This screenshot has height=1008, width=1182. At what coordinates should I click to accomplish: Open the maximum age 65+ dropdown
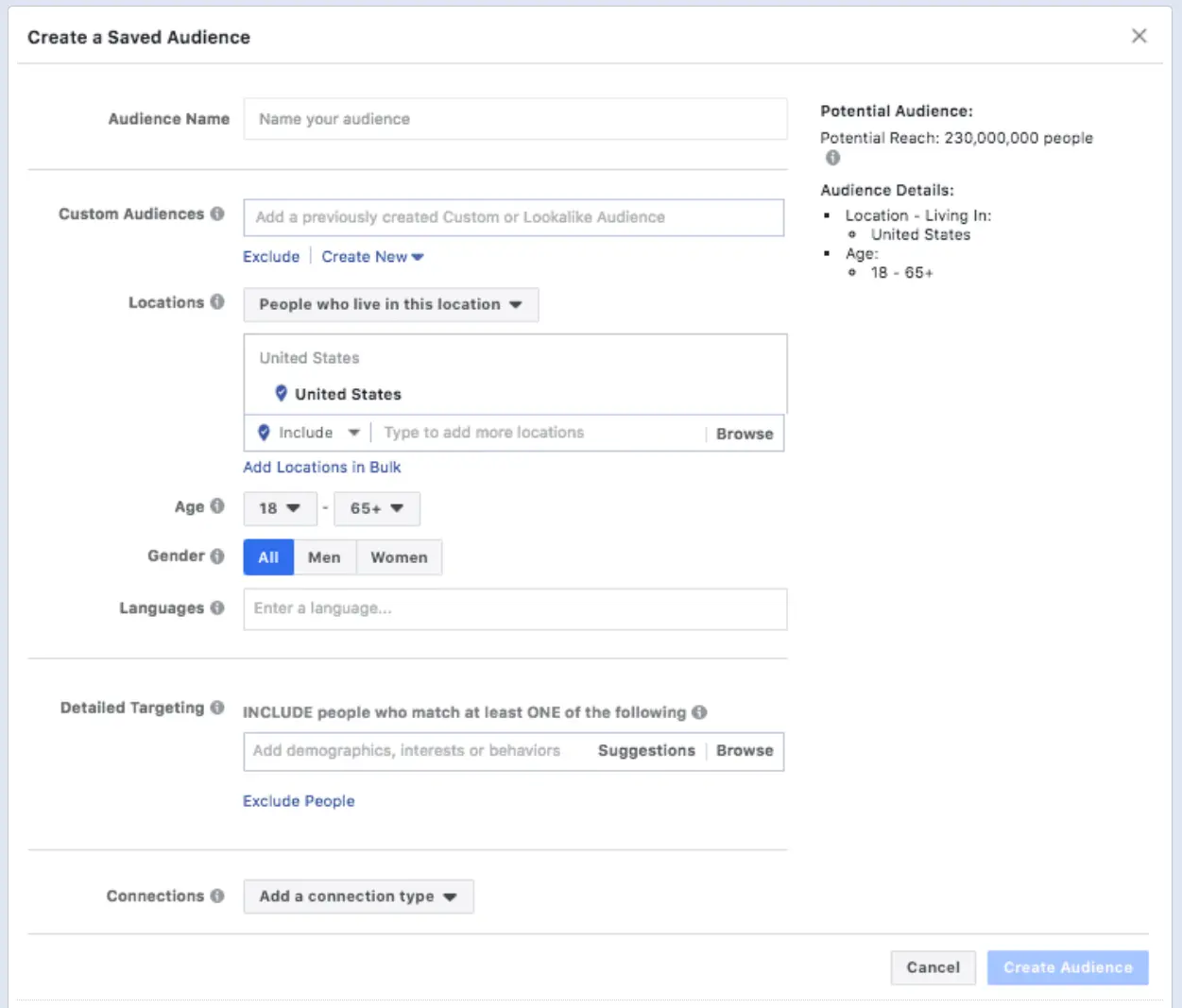376,508
